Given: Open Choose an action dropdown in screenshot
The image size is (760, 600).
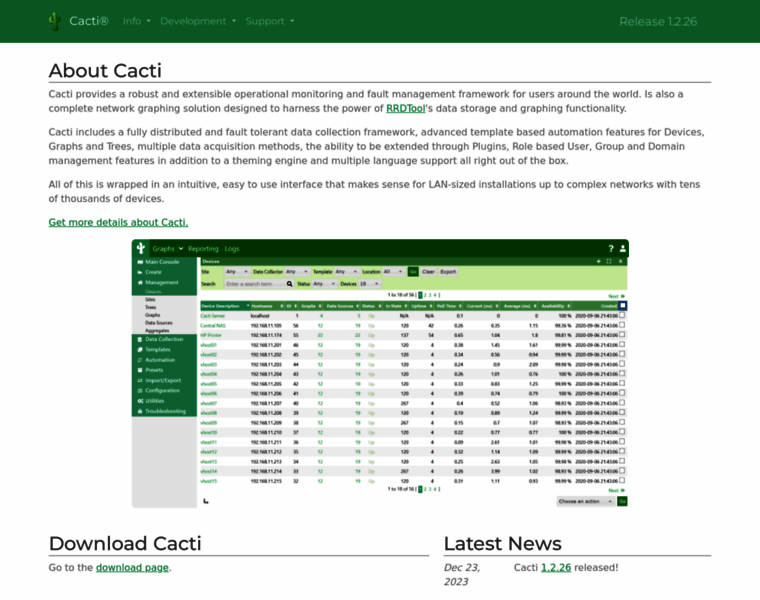Looking at the screenshot, I should click(x=586, y=502).
